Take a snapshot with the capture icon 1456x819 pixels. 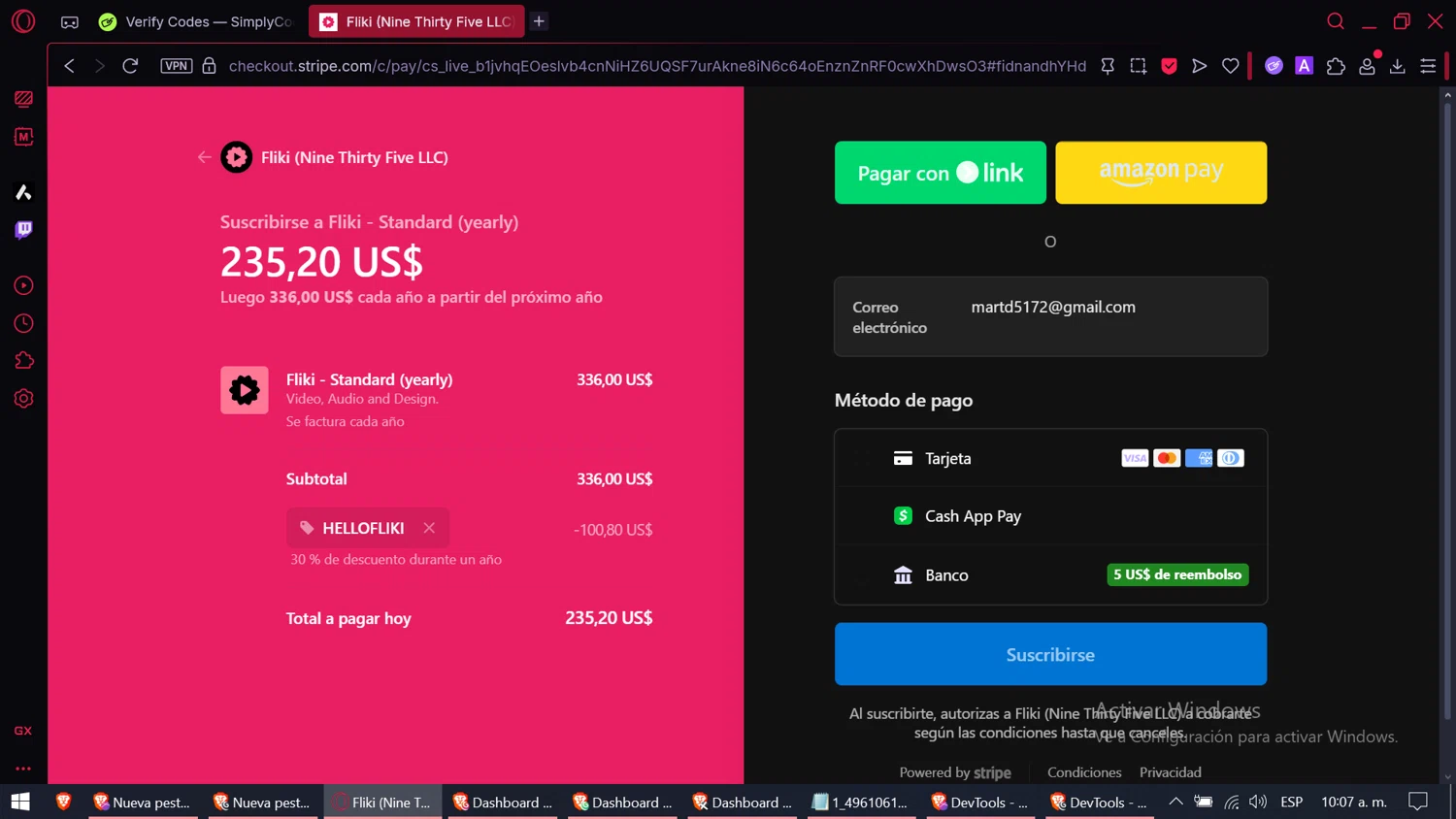[x=1139, y=66]
